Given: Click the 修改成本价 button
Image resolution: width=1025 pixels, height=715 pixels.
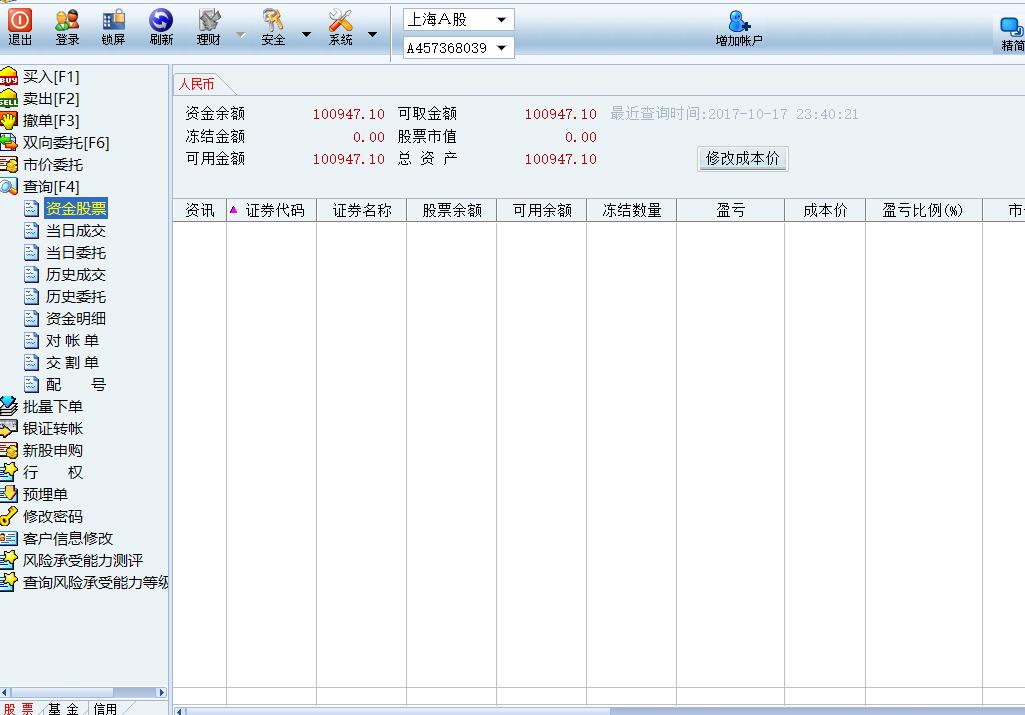Looking at the screenshot, I should coord(743,158).
